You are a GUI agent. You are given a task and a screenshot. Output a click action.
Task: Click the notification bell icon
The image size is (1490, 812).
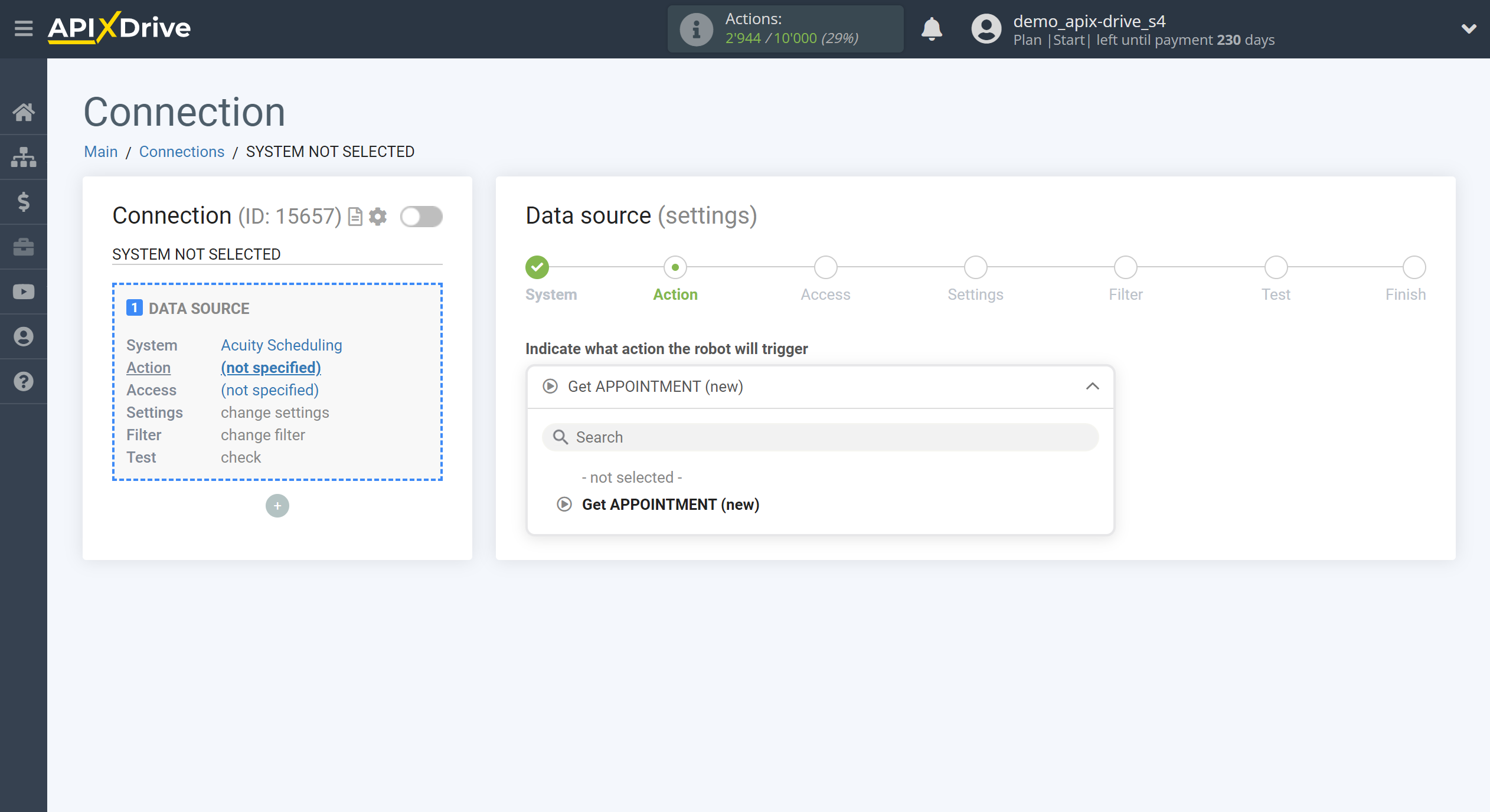point(931,29)
